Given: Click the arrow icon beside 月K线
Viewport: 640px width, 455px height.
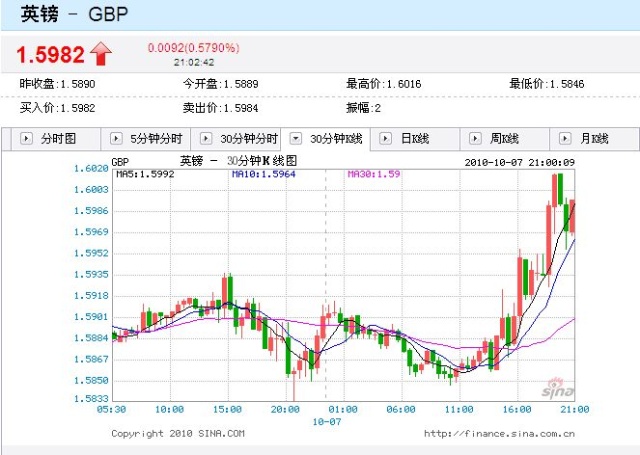Looking at the screenshot, I should 566,139.
